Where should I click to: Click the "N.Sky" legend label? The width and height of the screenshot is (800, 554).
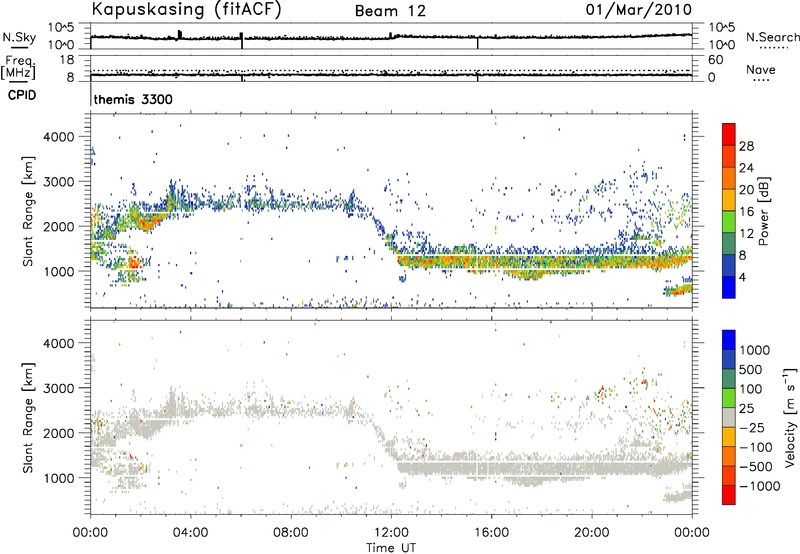(19, 37)
